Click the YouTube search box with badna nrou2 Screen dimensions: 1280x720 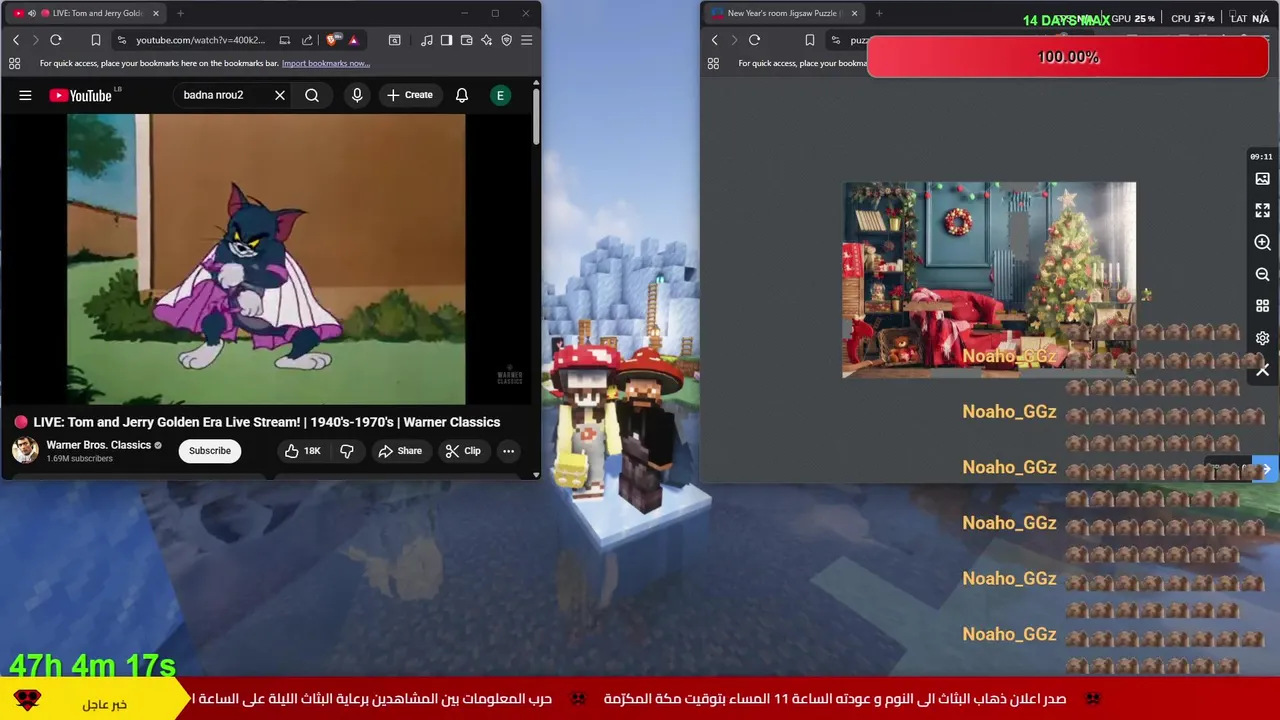(222, 95)
